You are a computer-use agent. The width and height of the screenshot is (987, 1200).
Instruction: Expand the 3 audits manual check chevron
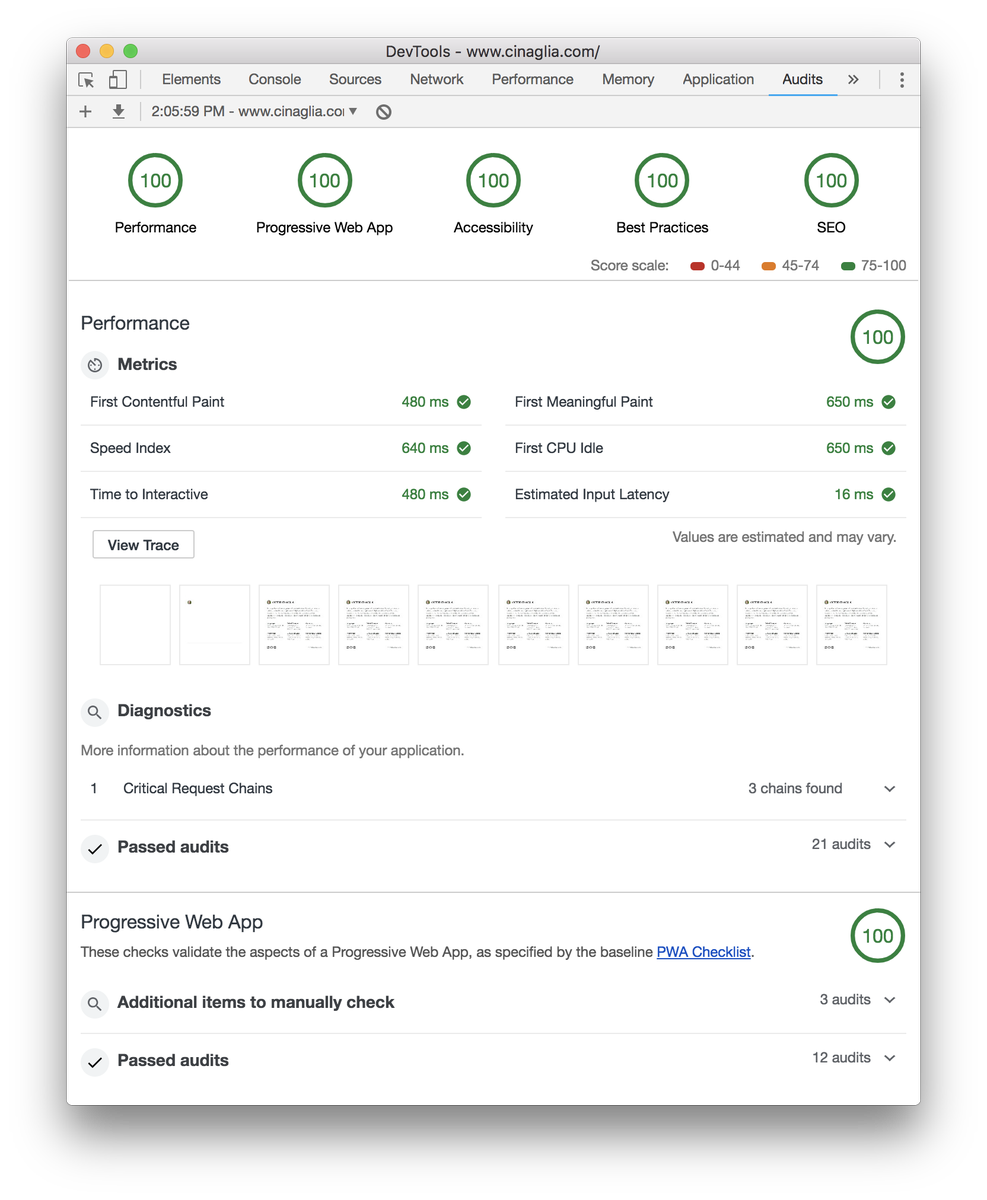tap(890, 1000)
